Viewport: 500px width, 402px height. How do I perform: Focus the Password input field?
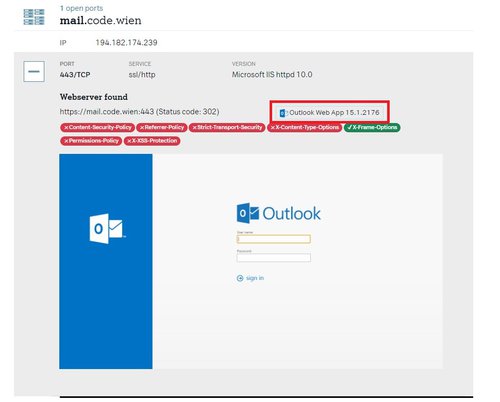(274, 258)
